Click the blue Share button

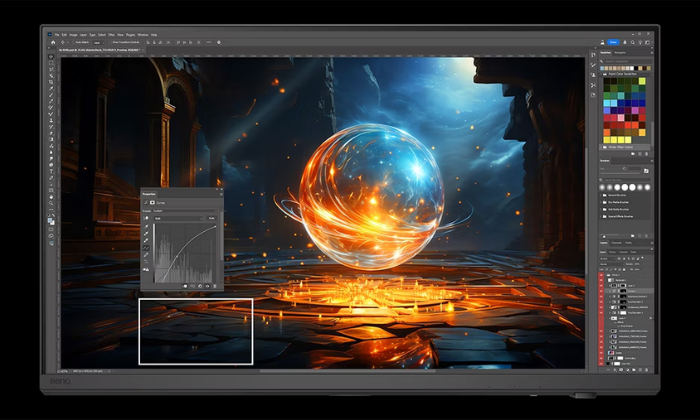[x=612, y=42]
